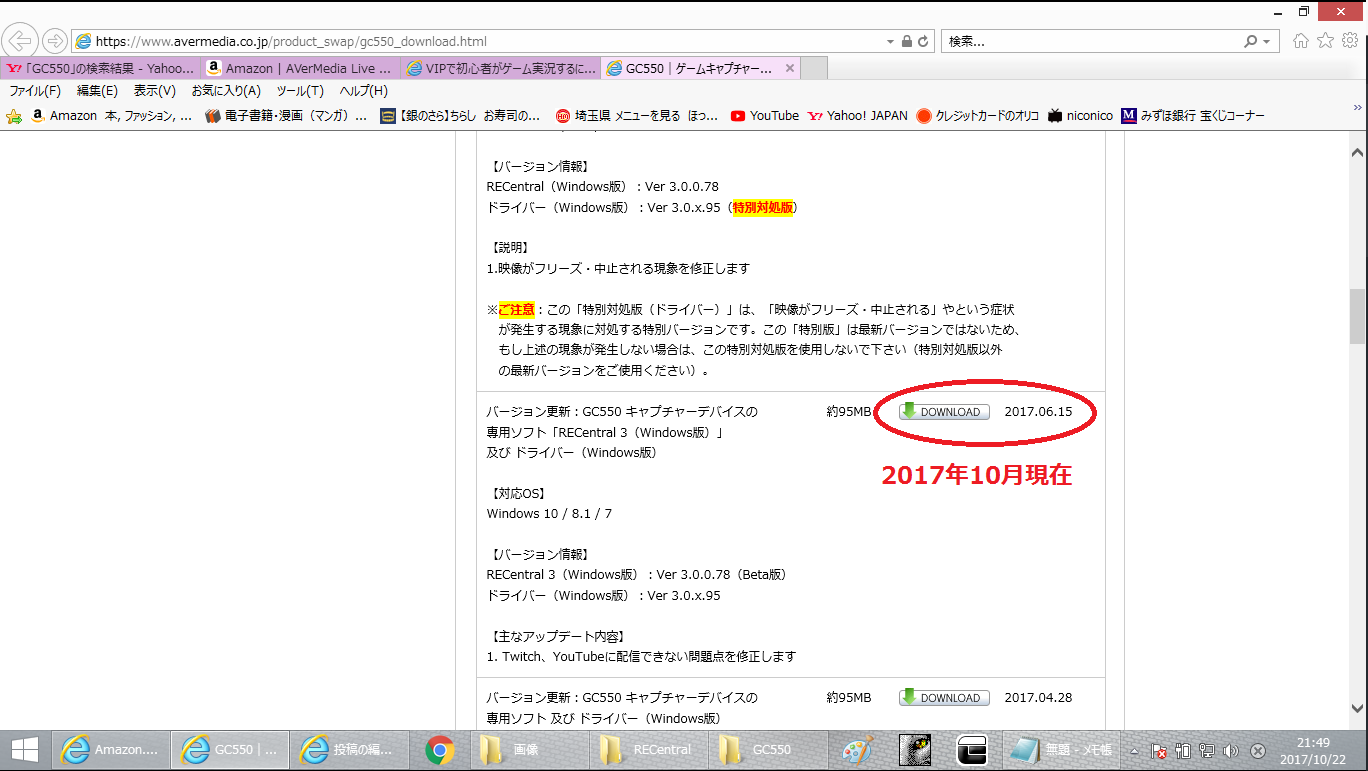Open the 編集(E) menu
1368x771 pixels.
coord(98,91)
